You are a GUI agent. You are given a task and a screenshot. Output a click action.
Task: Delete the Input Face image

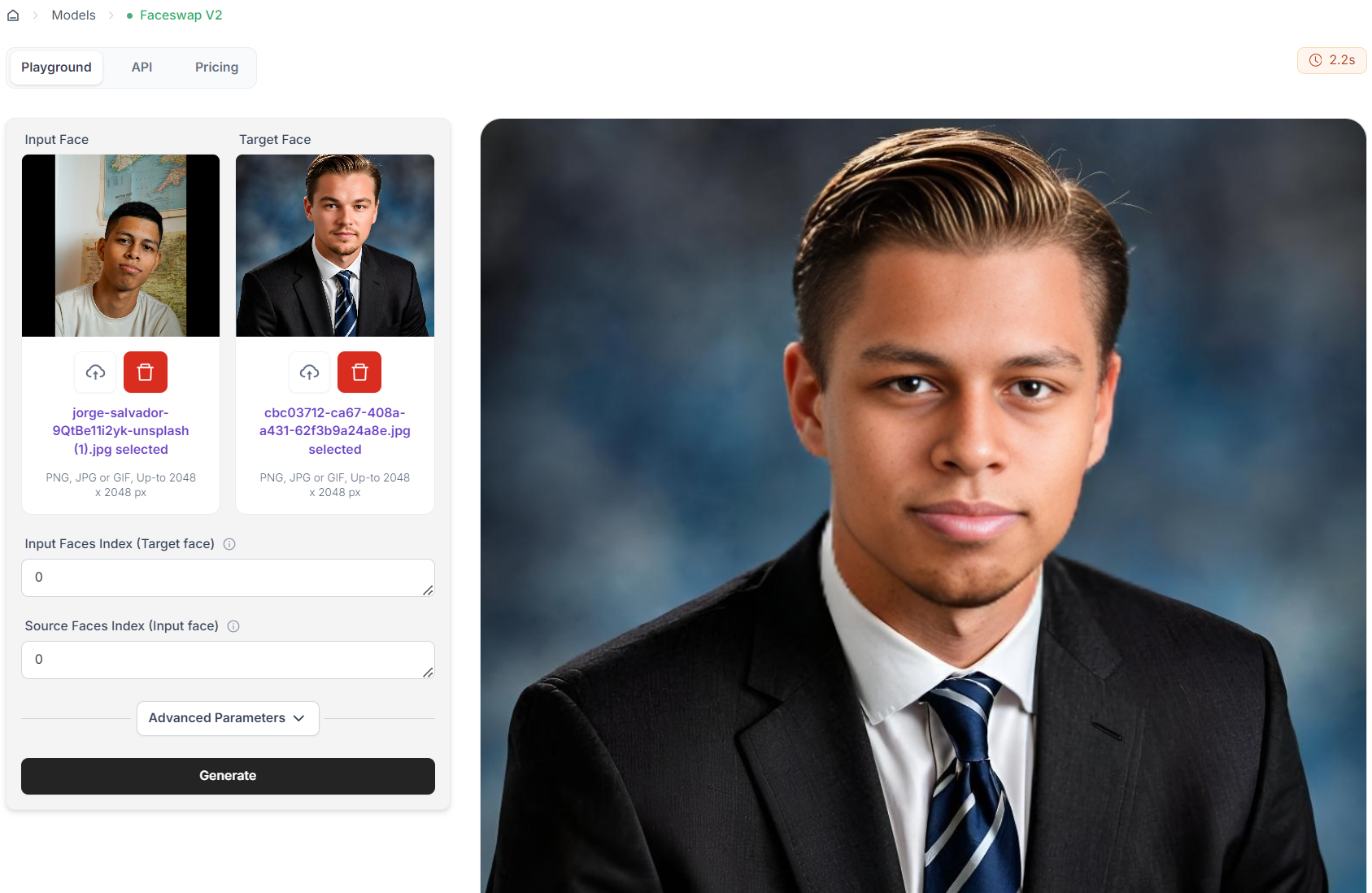[146, 372]
